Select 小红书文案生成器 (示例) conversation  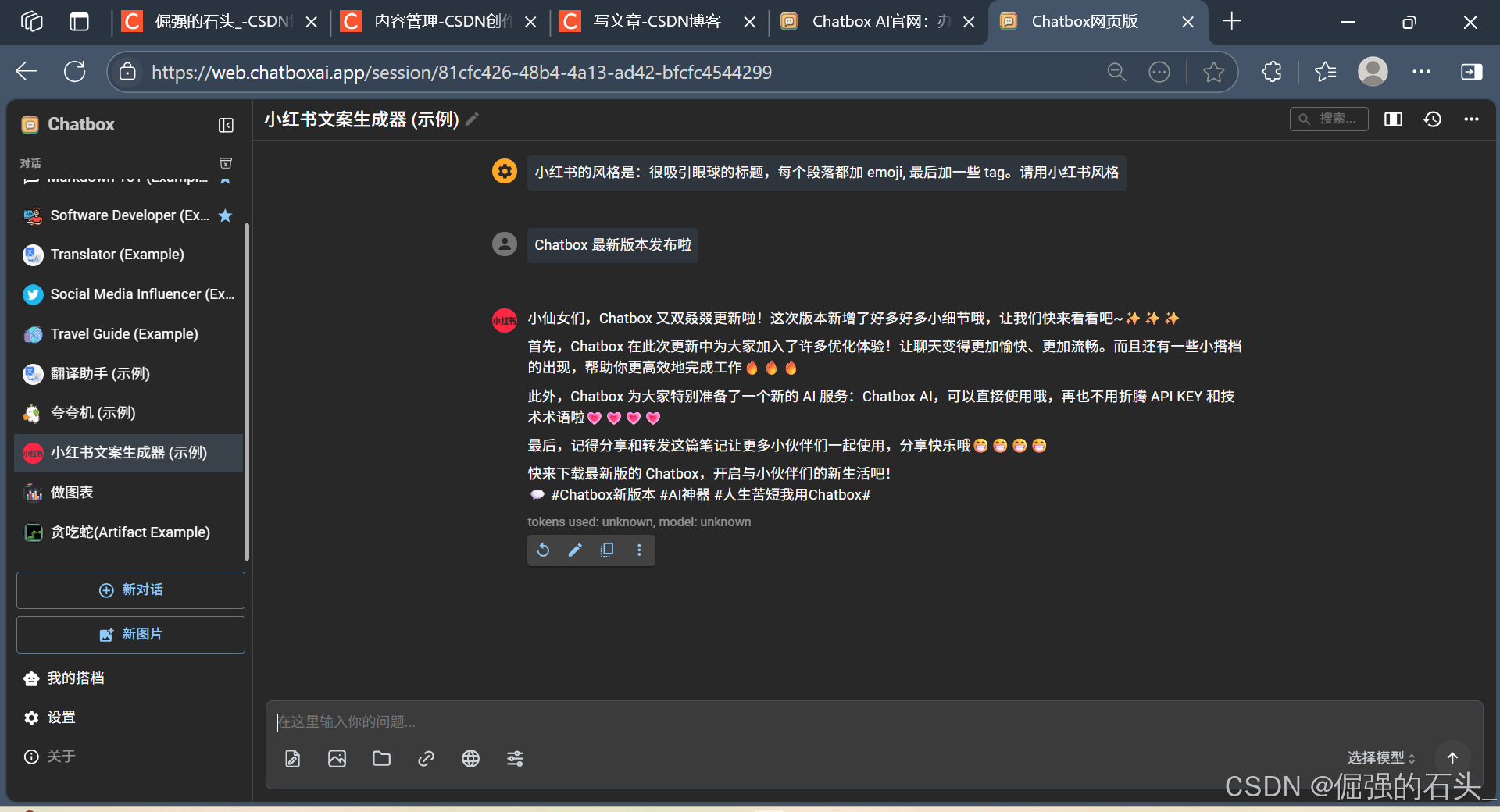point(129,453)
